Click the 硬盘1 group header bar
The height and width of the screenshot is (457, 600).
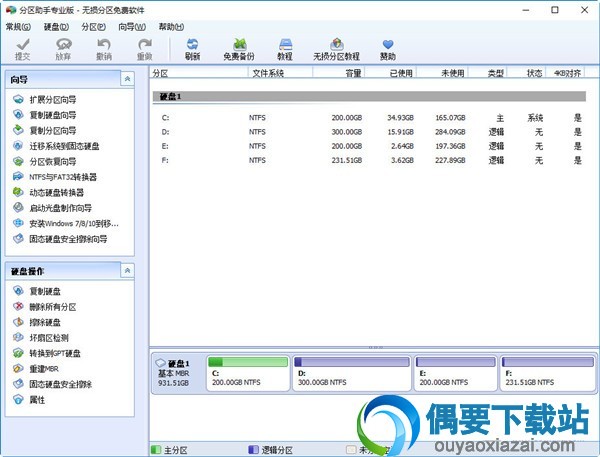tap(369, 96)
